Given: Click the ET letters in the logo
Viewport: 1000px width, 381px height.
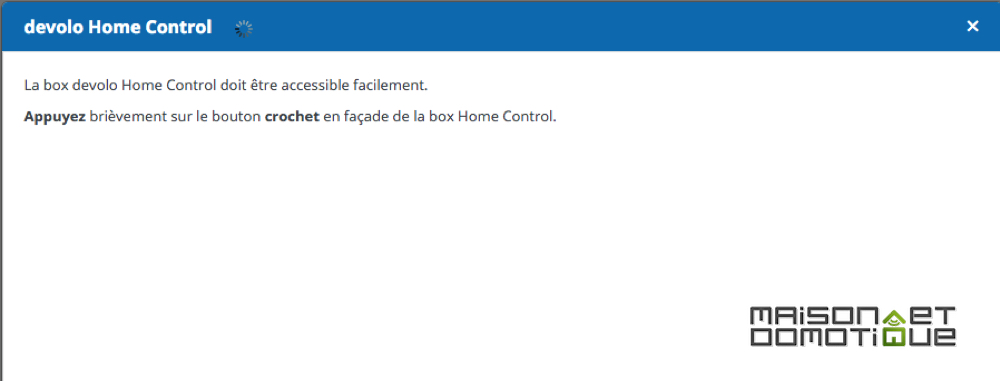Looking at the screenshot, I should [931, 316].
